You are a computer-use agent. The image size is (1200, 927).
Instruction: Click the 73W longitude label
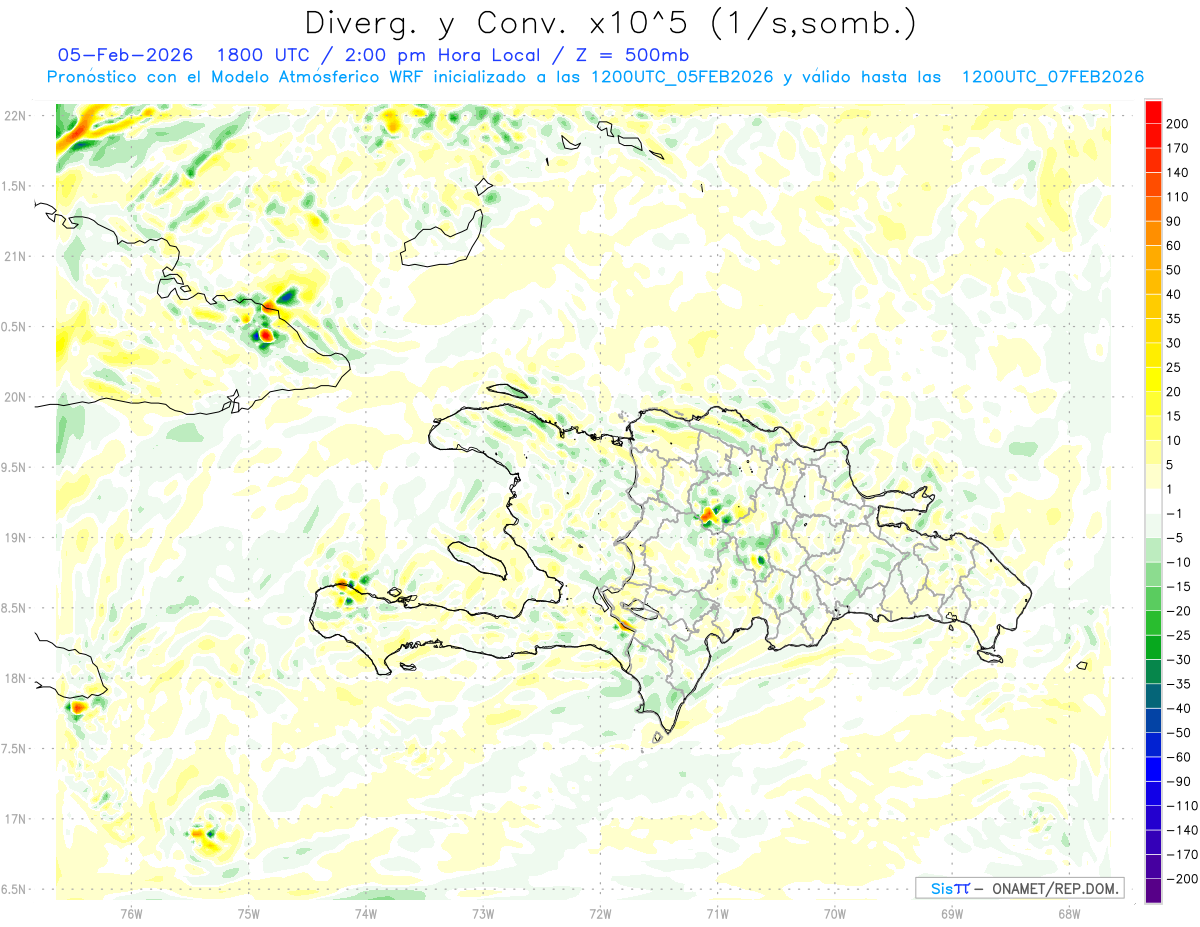(483, 913)
